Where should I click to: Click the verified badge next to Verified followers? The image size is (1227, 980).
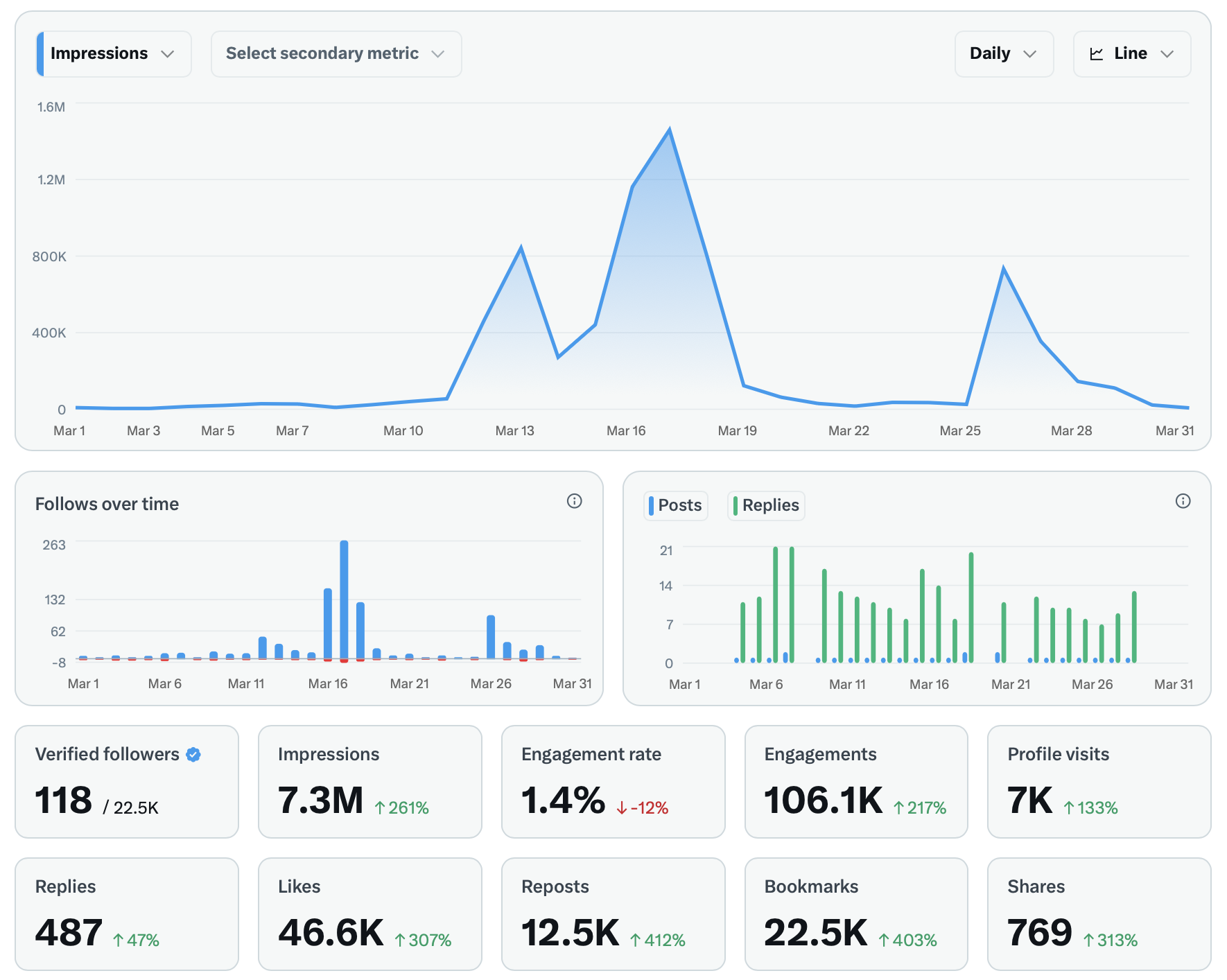(x=194, y=755)
